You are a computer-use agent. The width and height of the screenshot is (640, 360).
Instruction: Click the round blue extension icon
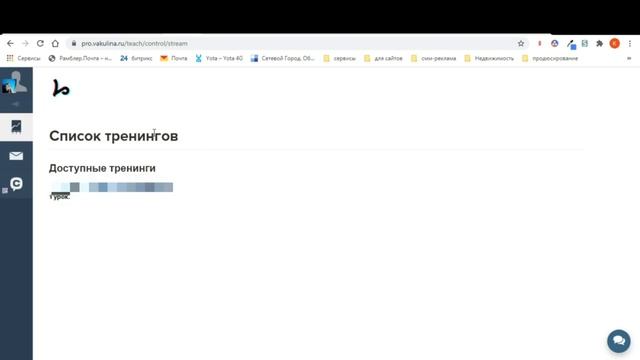pyautogui.click(x=554, y=43)
